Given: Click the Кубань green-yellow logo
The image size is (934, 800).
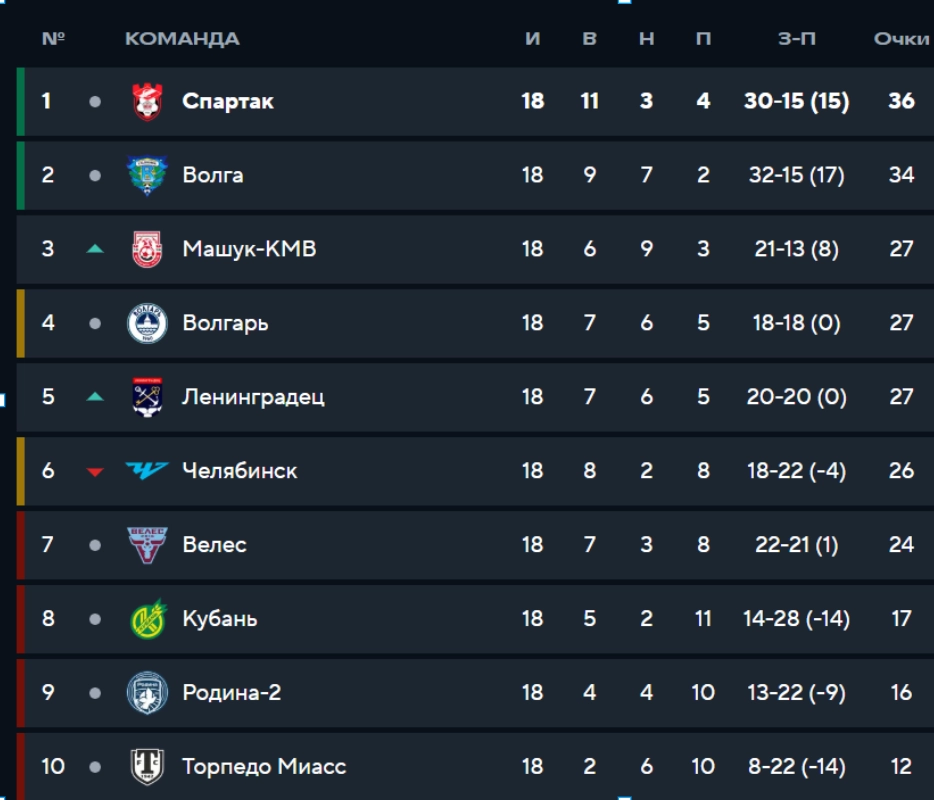Looking at the screenshot, I should (147, 619).
